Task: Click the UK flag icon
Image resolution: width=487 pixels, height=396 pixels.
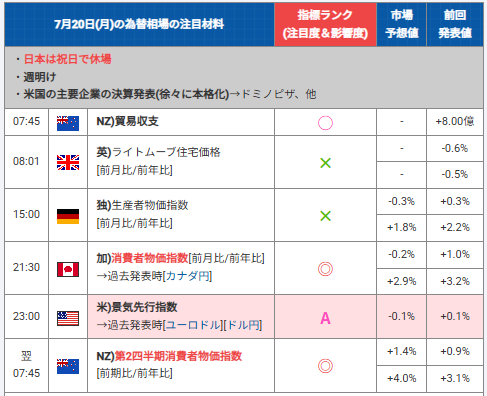Action: [x=68, y=162]
